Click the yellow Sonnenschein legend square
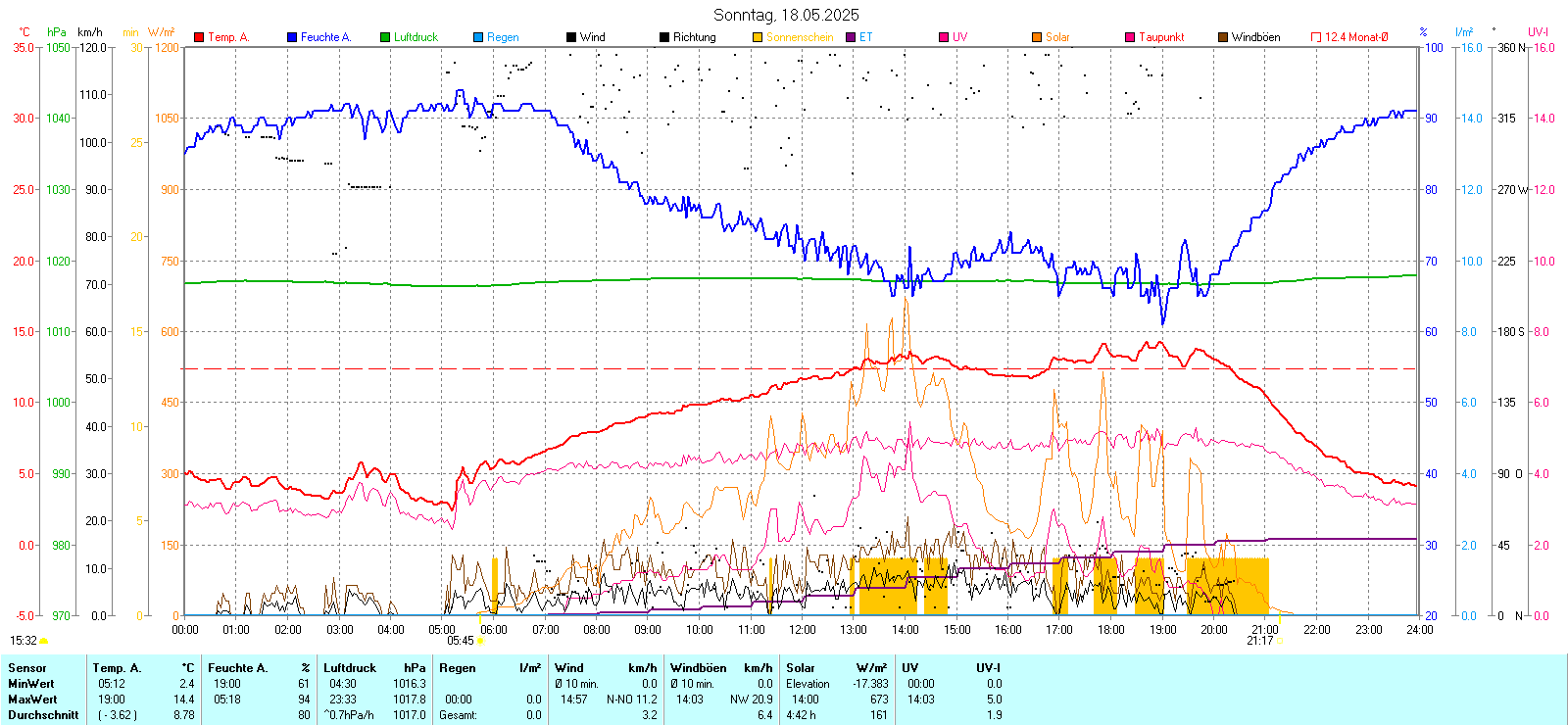The height and width of the screenshot is (725, 1568). tap(758, 37)
